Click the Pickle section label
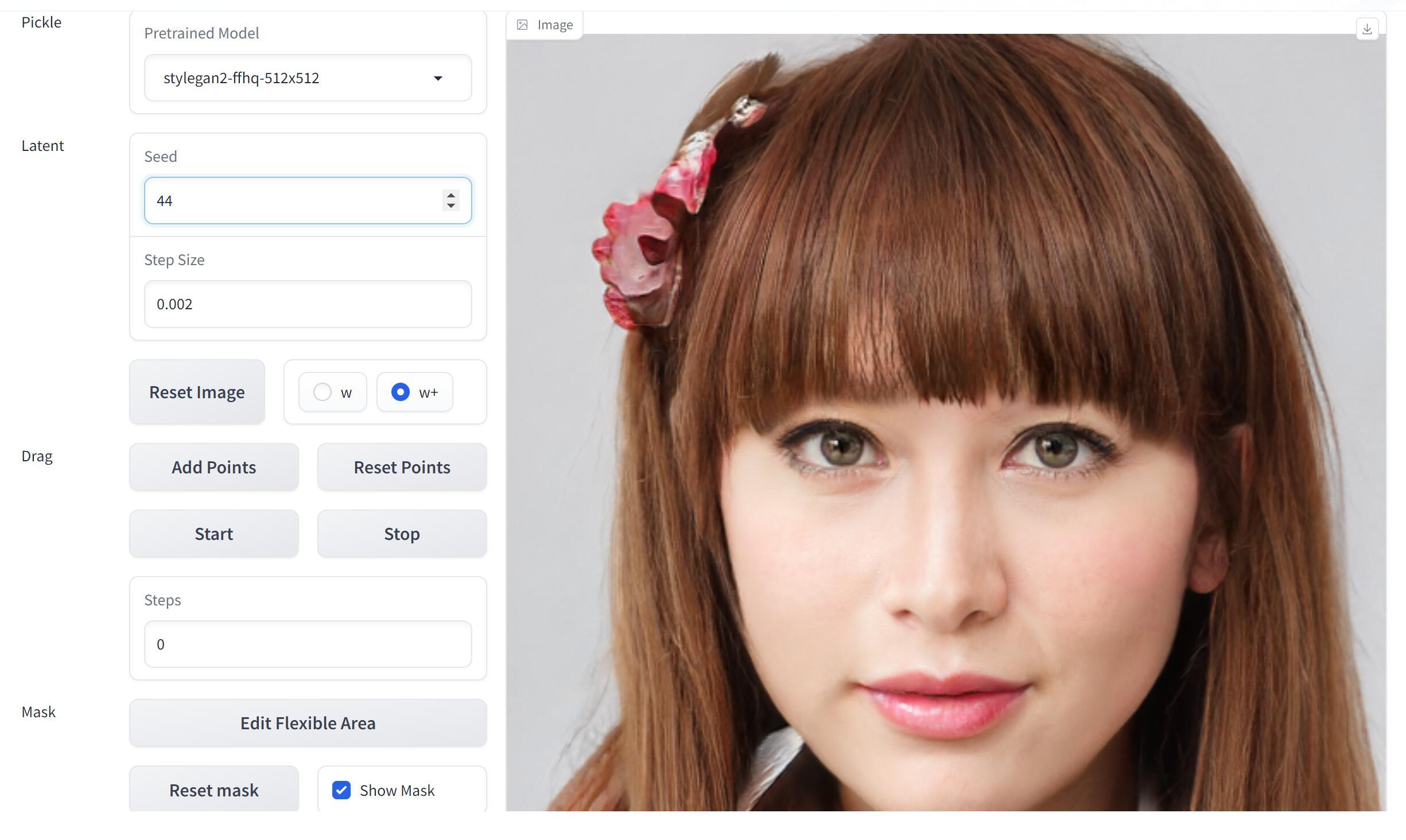This screenshot has width=1406, height=840. (x=41, y=22)
